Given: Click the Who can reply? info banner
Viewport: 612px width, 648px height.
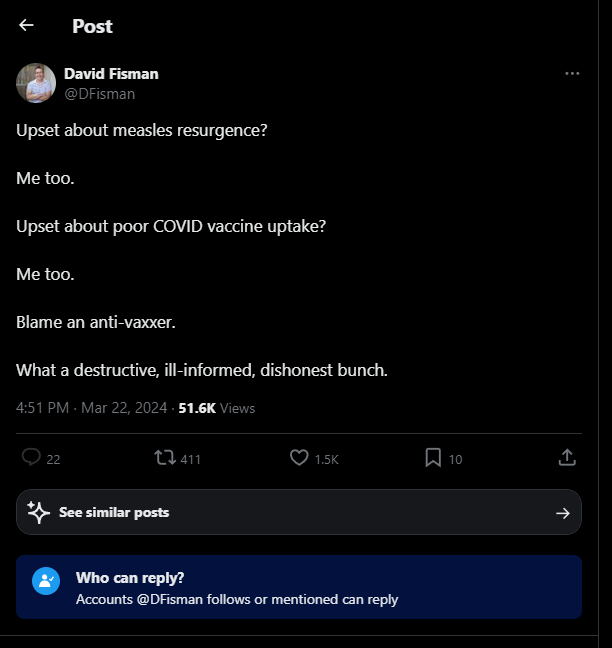Looking at the screenshot, I should pos(298,588).
